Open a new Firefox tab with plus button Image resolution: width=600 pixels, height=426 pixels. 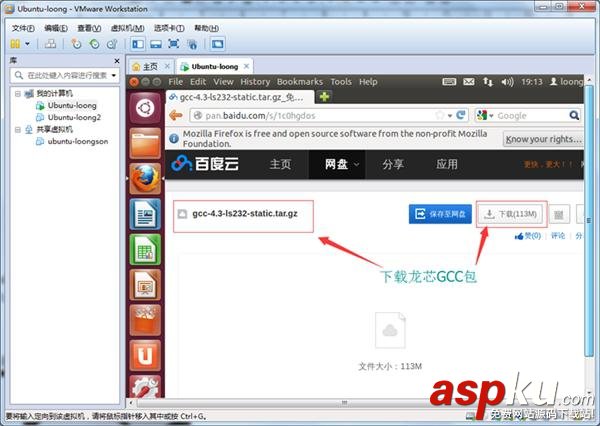[324, 96]
